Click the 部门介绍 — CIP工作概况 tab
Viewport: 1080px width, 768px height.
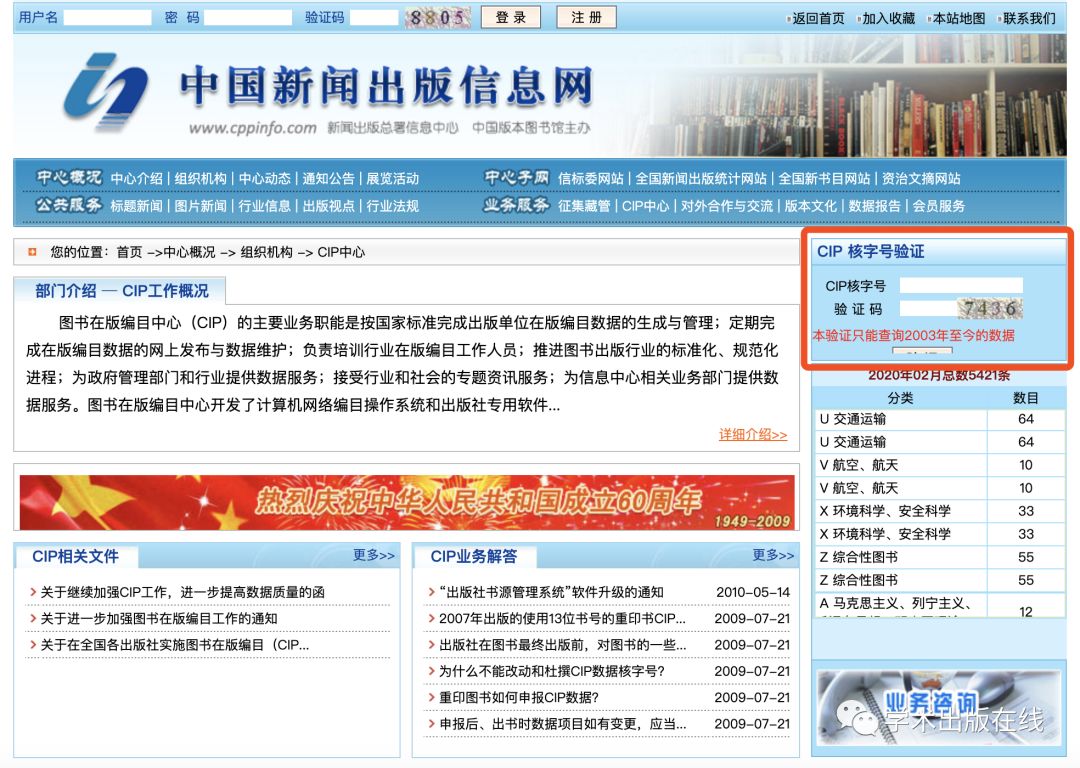(x=121, y=291)
